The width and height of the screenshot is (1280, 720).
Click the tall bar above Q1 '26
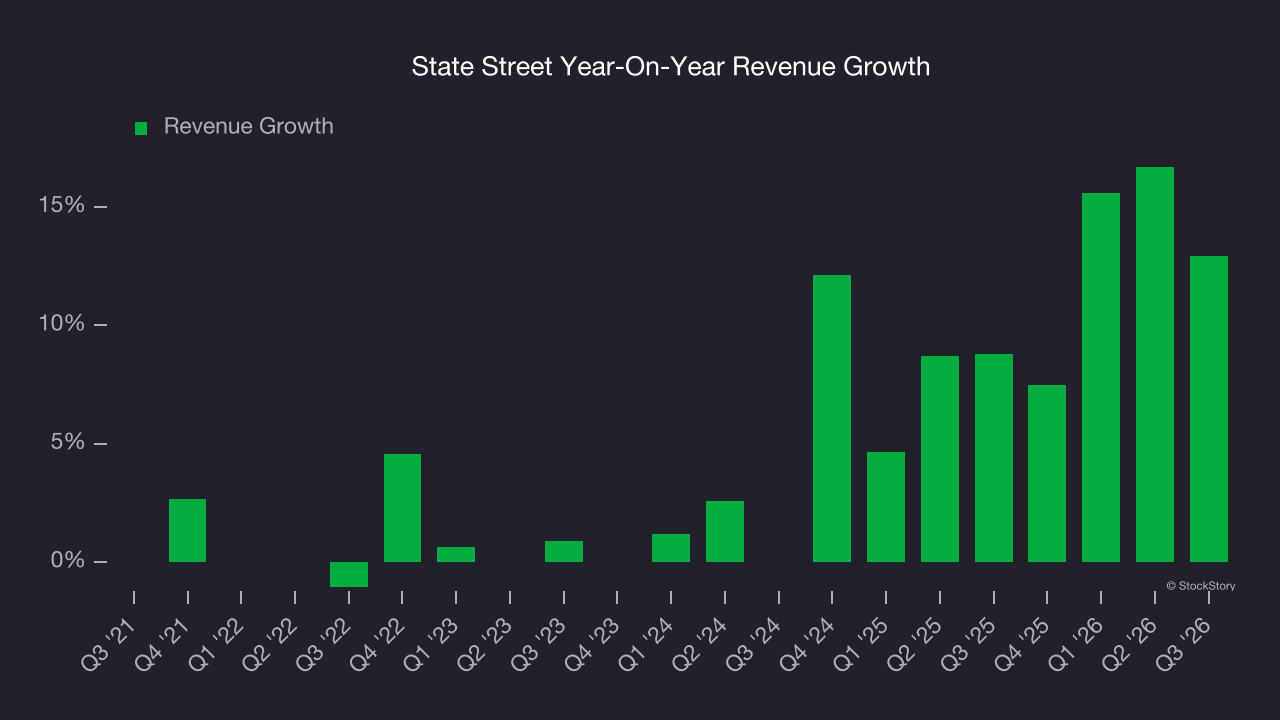click(x=1101, y=377)
